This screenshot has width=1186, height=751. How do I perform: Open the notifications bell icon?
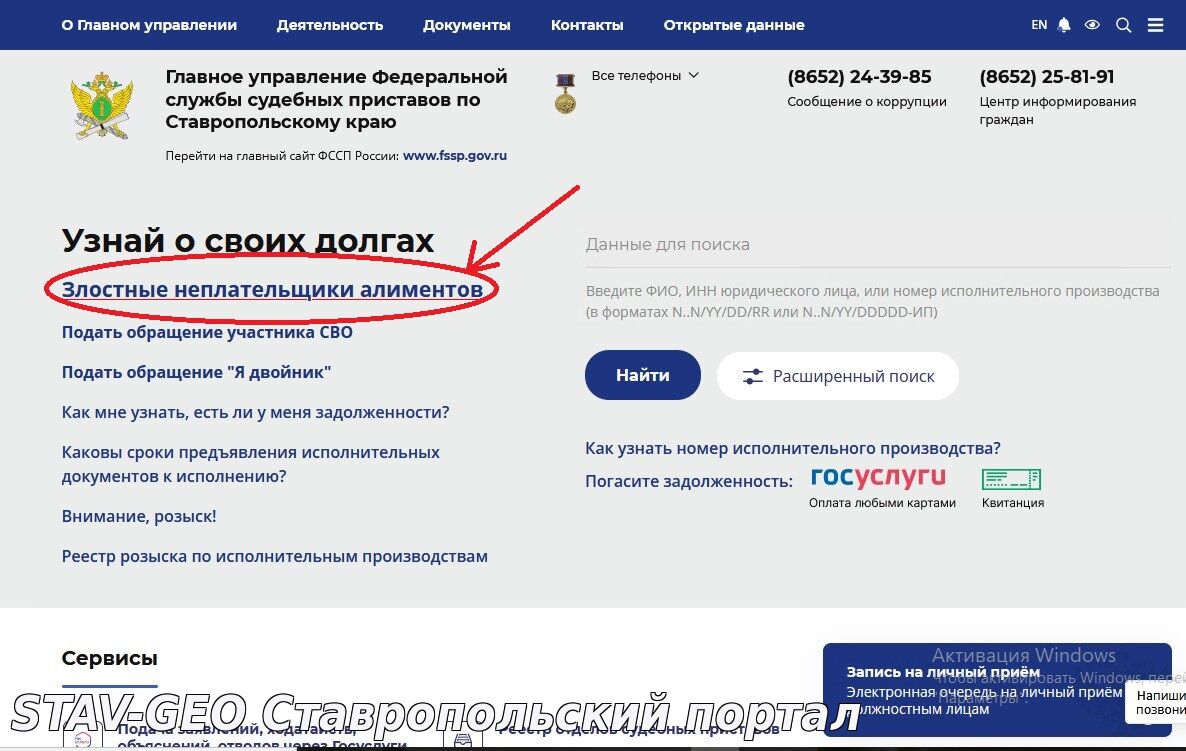point(1064,25)
